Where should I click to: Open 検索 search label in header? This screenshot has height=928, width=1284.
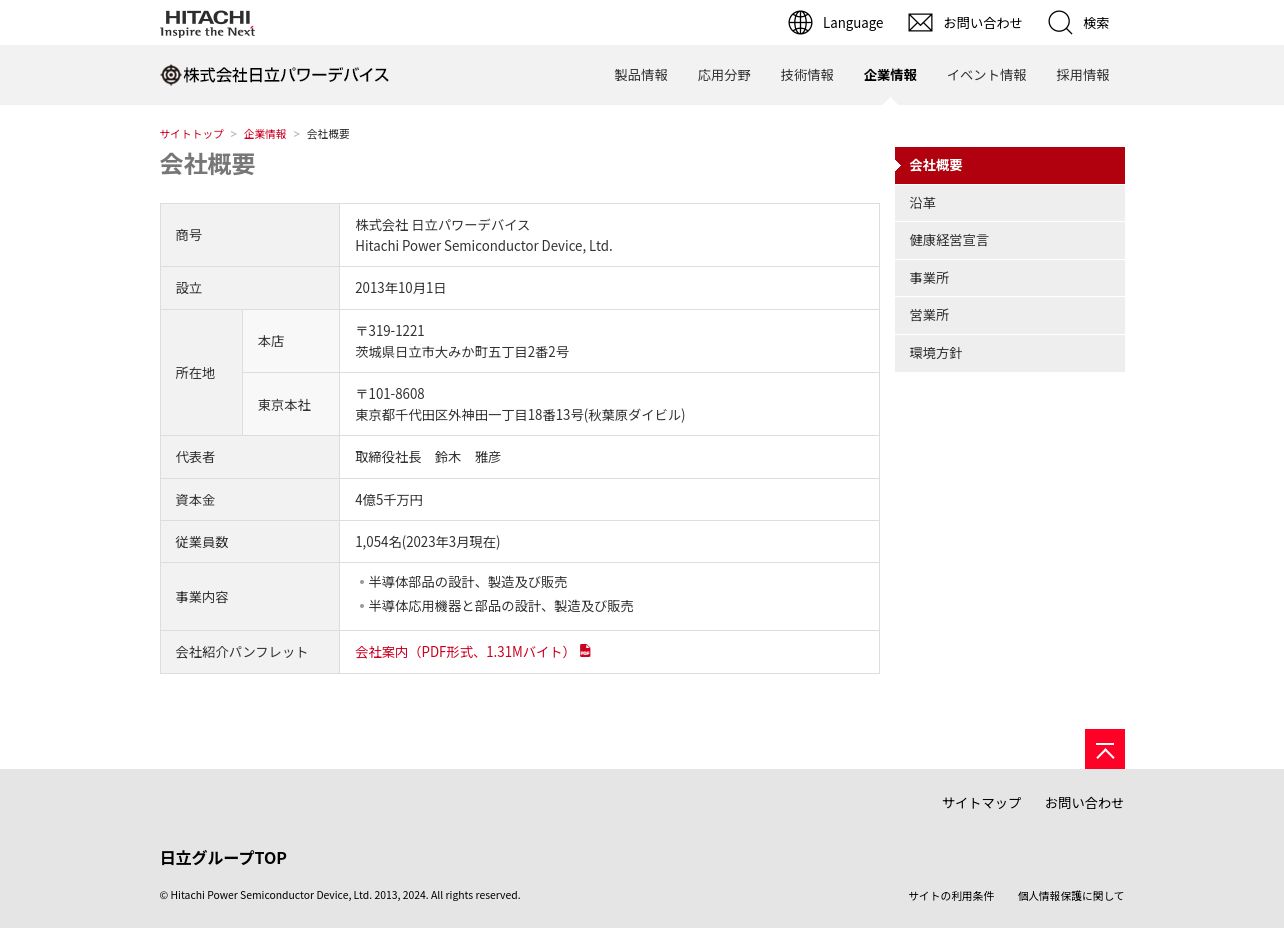[1096, 23]
